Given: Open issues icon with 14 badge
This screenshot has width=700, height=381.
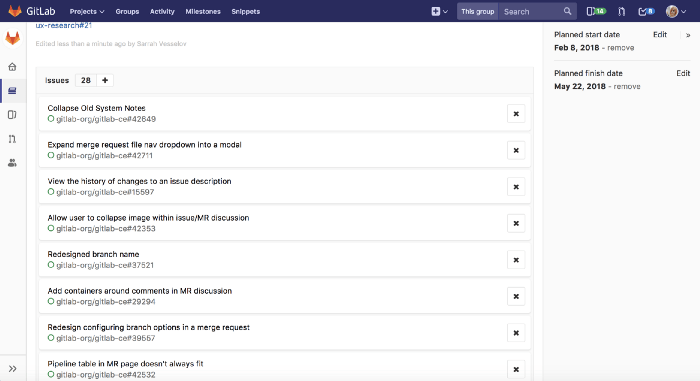Looking at the screenshot, I should point(596,12).
